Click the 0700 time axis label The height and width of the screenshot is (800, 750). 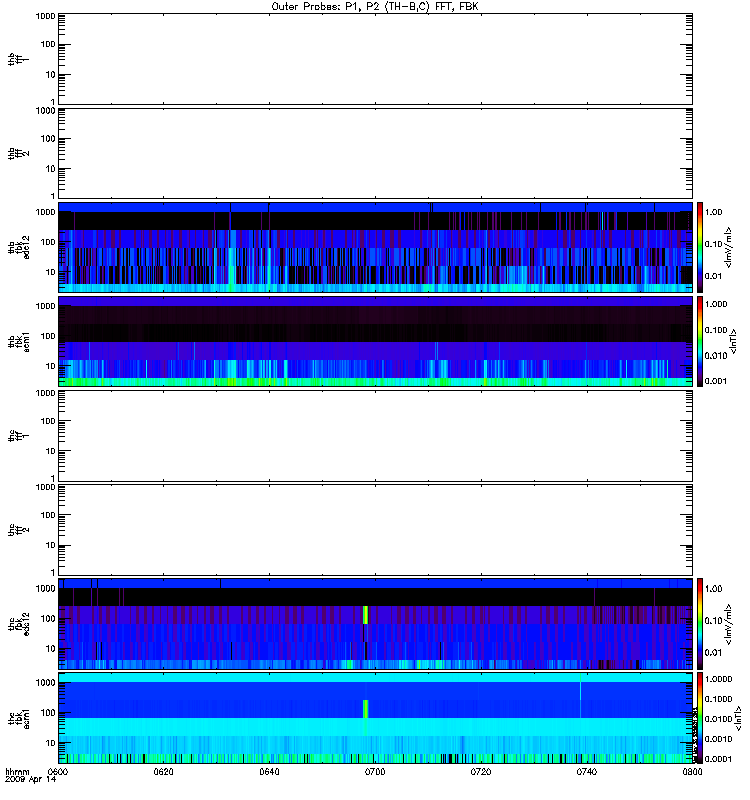pyautogui.click(x=375, y=772)
